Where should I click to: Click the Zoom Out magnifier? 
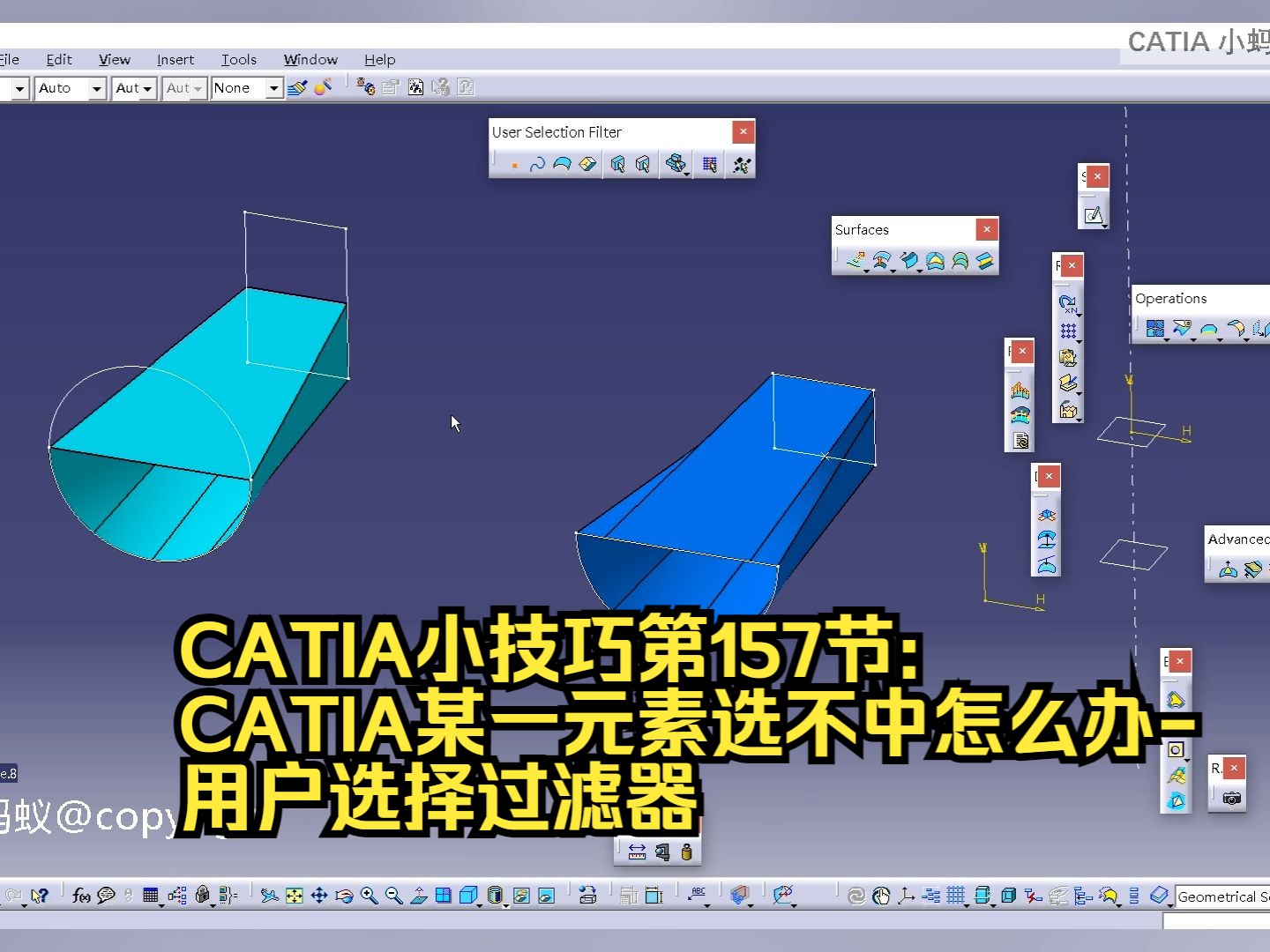point(394,896)
